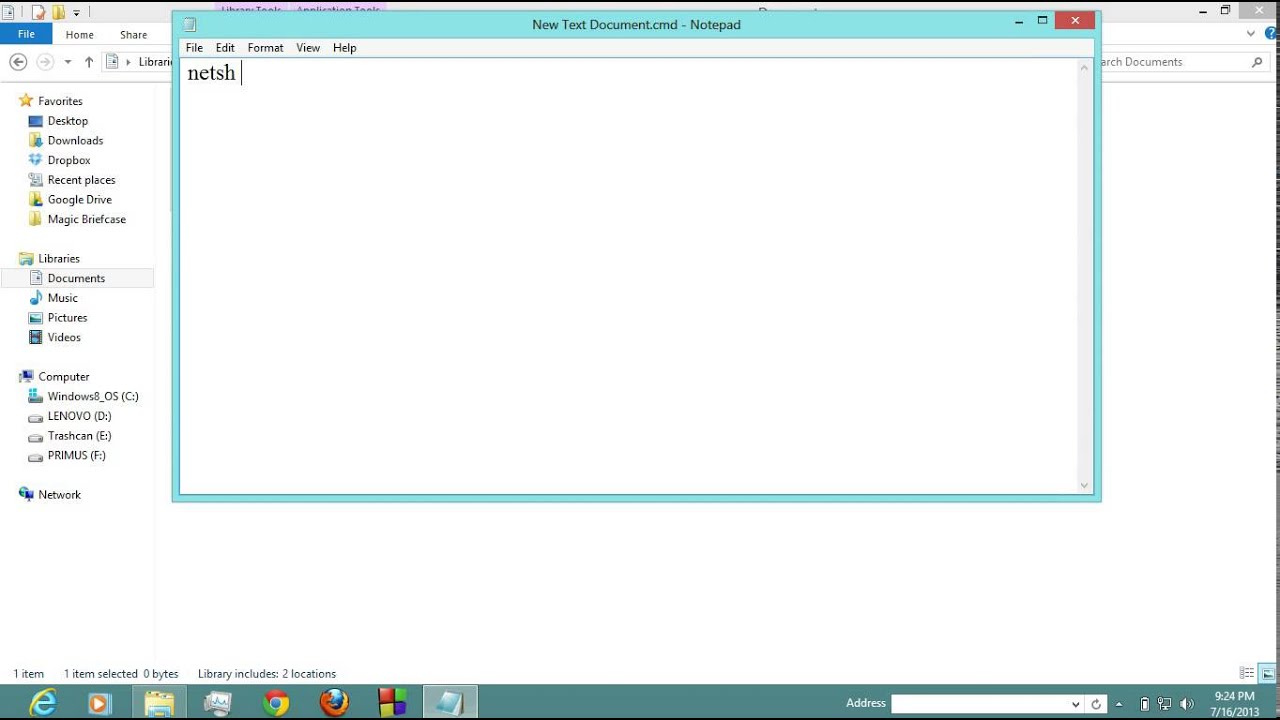Click the volume speaker tray icon
The width and height of the screenshot is (1280, 720).
click(1187, 704)
